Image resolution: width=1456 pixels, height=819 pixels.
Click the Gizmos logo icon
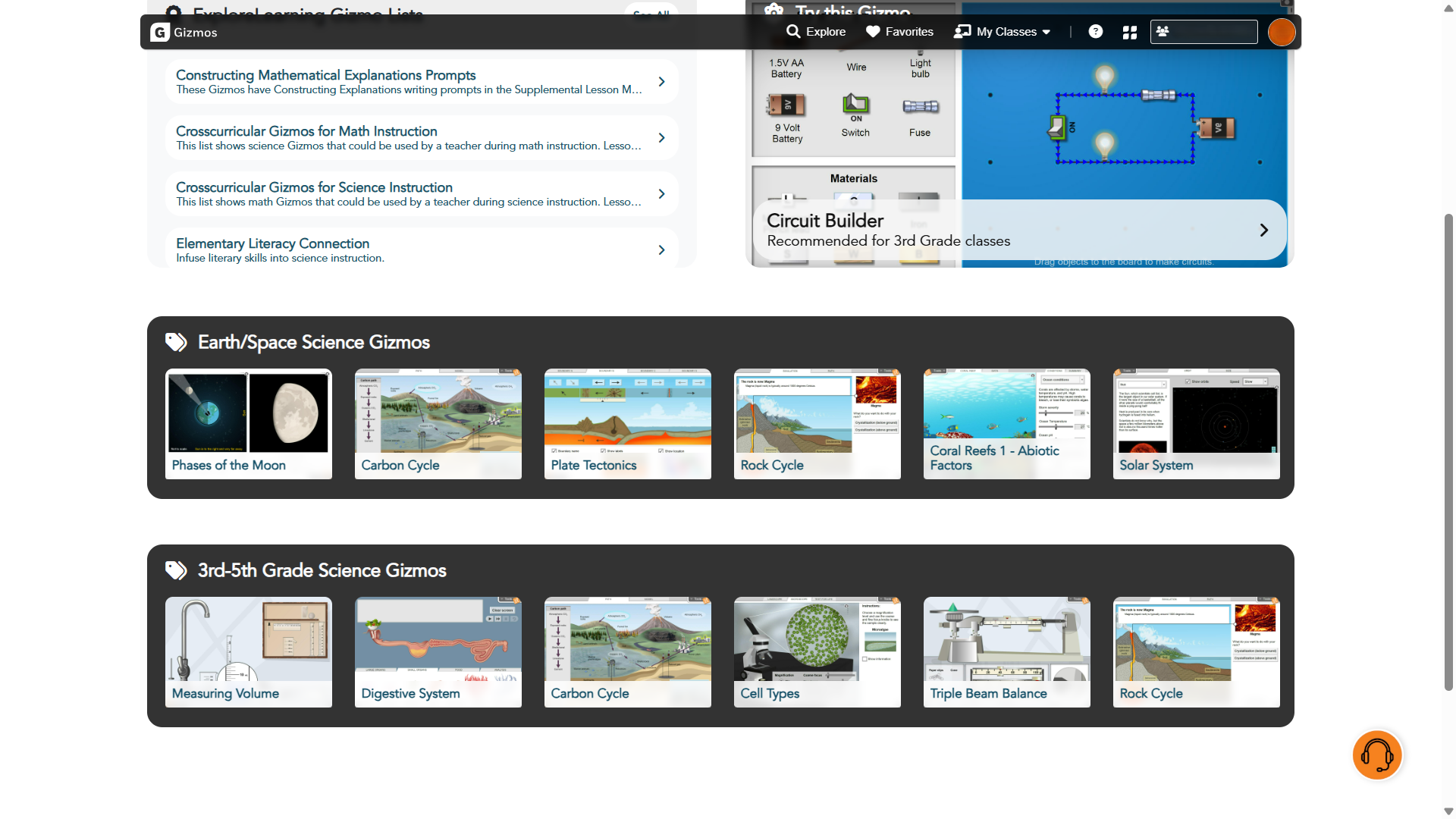[159, 33]
